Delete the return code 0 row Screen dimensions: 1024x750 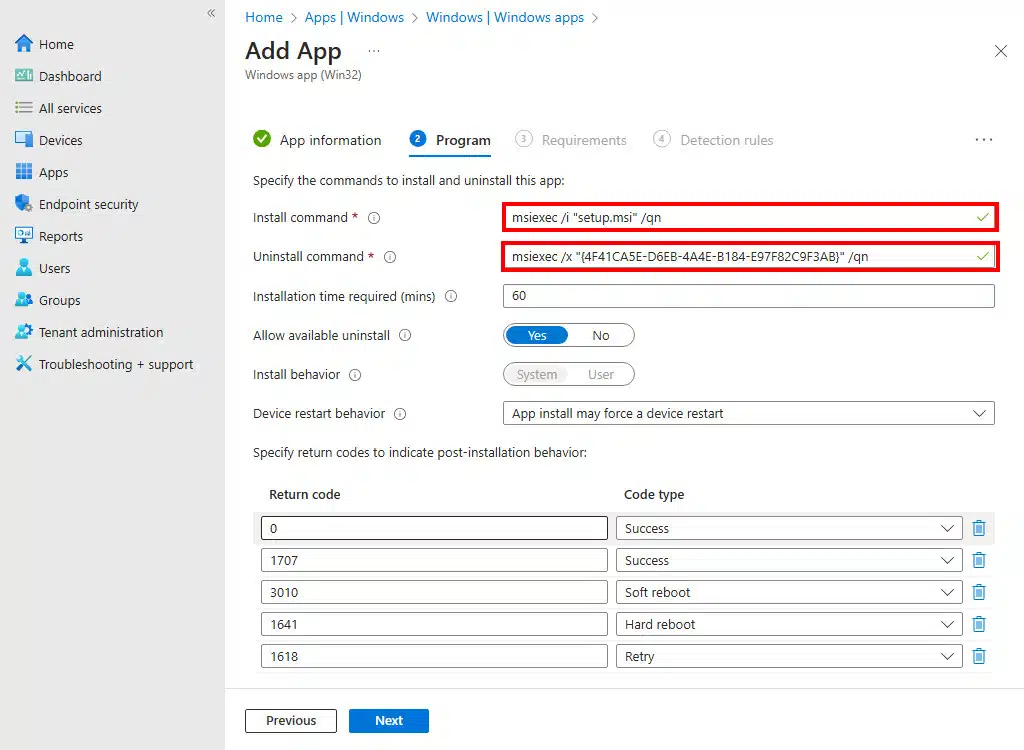point(979,528)
